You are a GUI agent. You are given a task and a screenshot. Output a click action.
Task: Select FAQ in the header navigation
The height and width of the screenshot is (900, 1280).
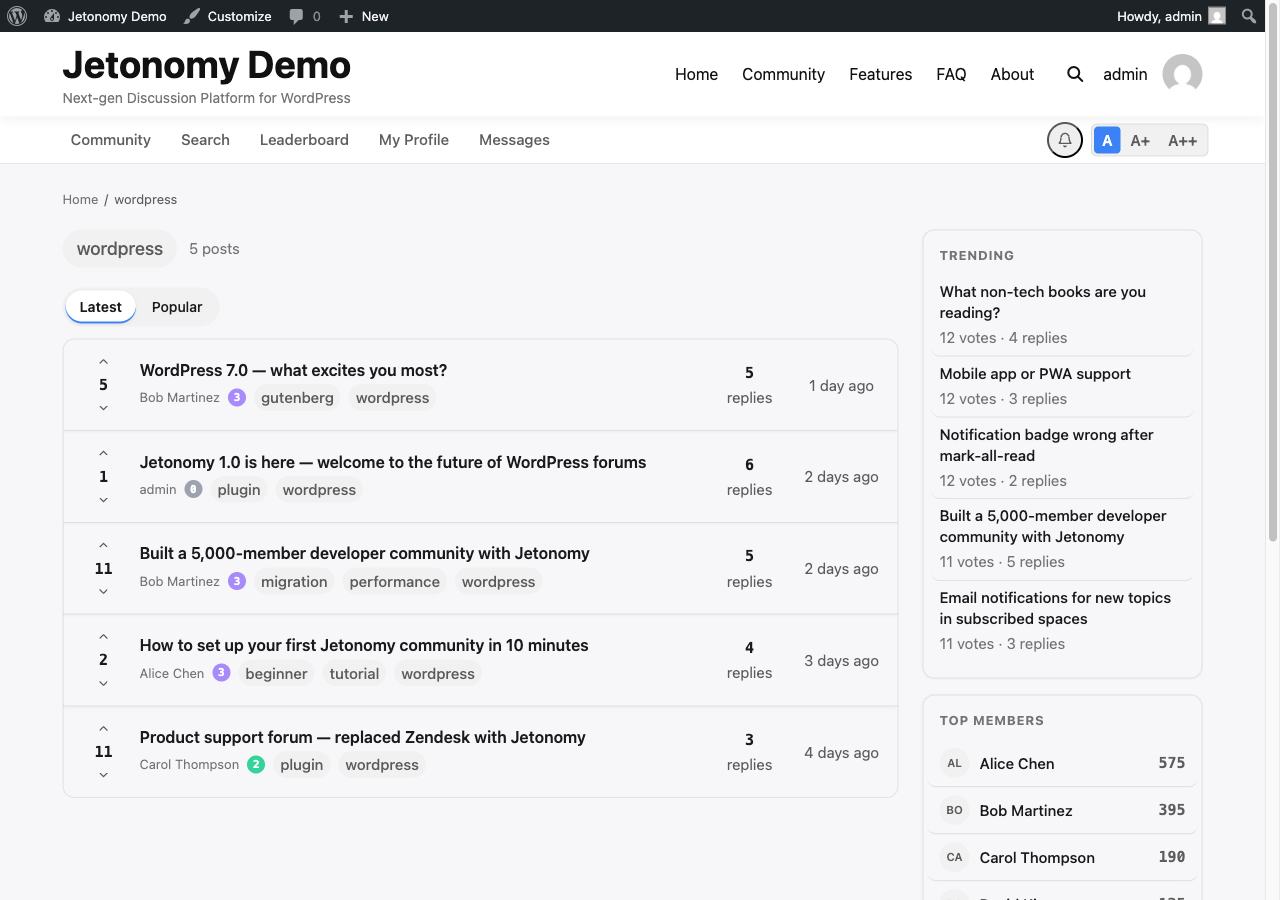951,74
